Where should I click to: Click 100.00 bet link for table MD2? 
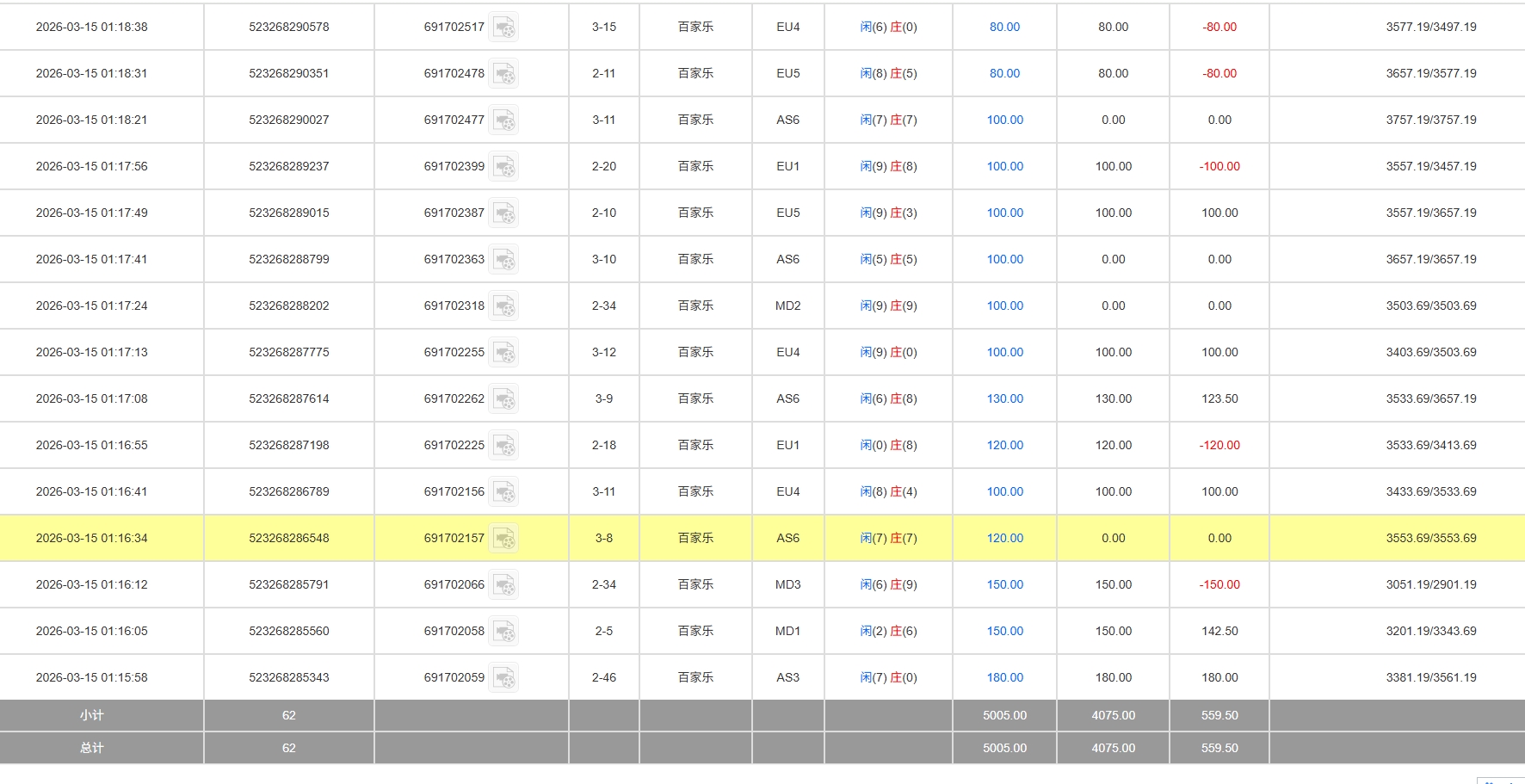click(x=1004, y=306)
